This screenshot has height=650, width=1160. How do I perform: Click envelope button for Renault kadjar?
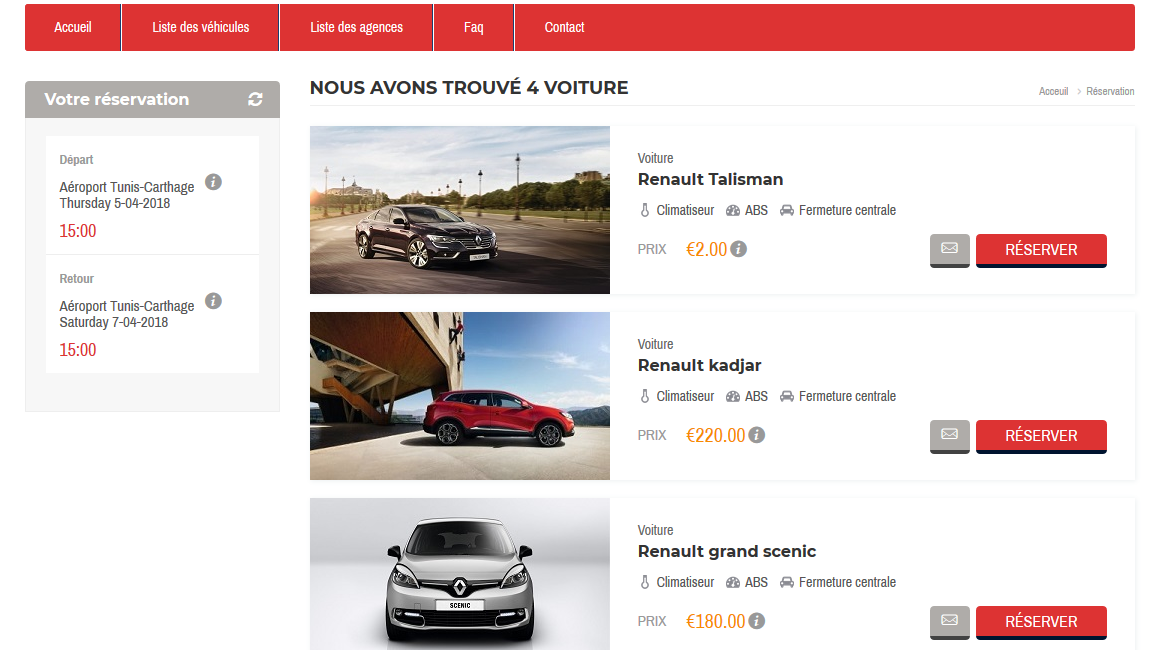[x=949, y=436]
